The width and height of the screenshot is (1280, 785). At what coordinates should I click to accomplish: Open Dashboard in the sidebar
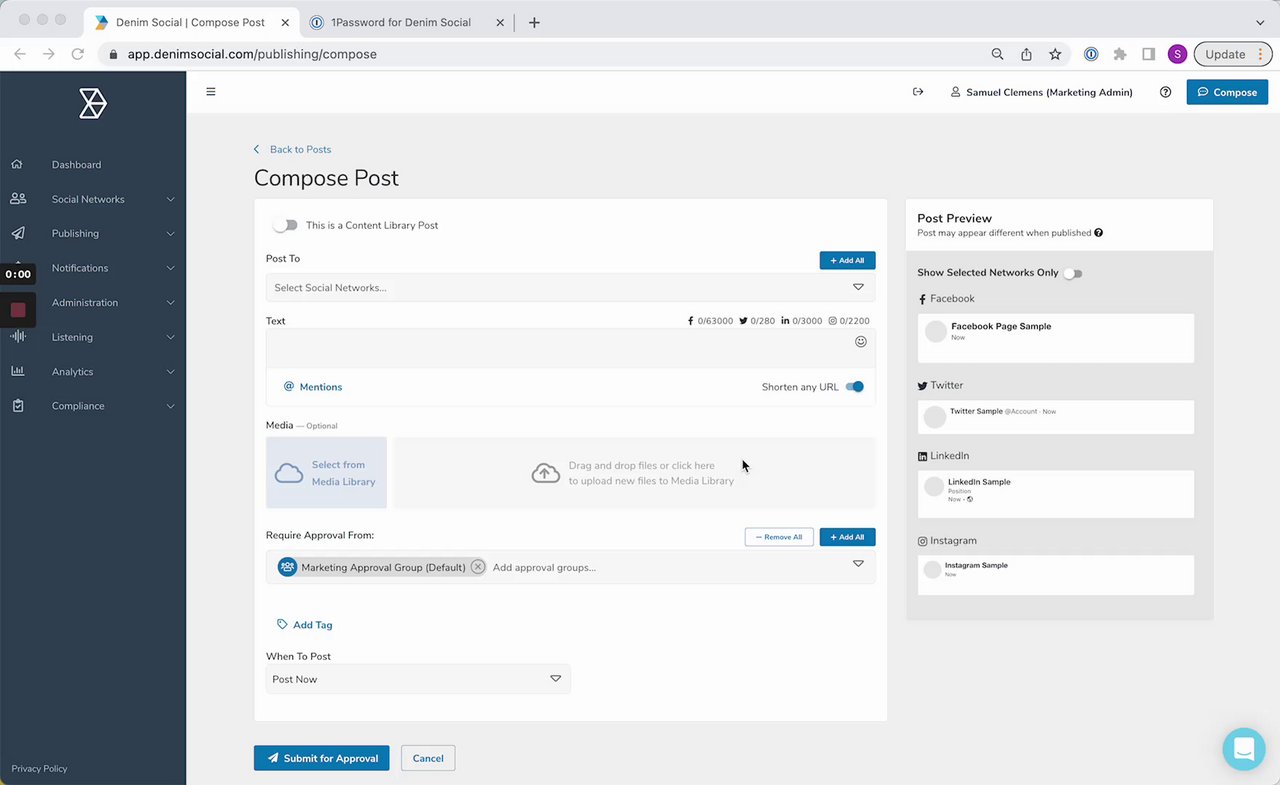click(x=76, y=164)
